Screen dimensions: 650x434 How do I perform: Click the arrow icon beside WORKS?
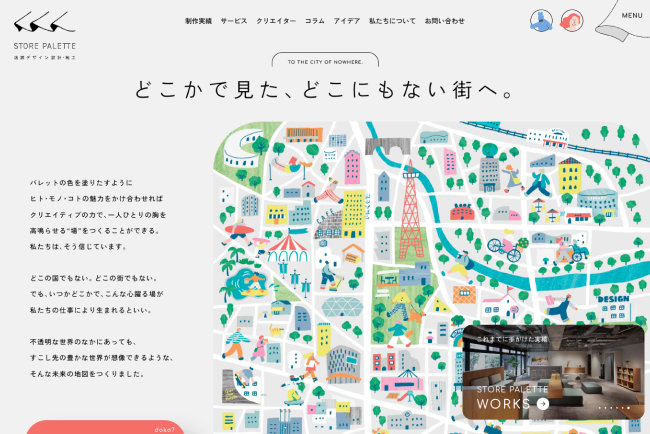tap(543, 404)
